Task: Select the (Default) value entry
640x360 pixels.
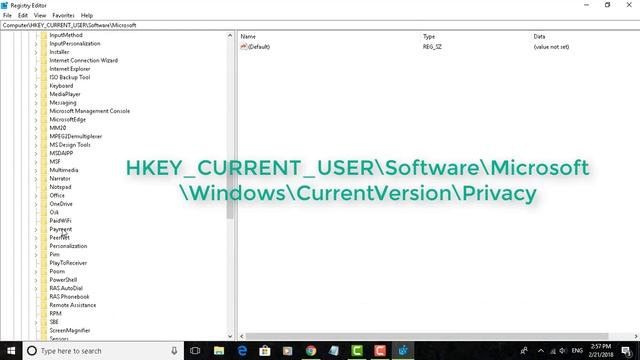Action: [259, 47]
